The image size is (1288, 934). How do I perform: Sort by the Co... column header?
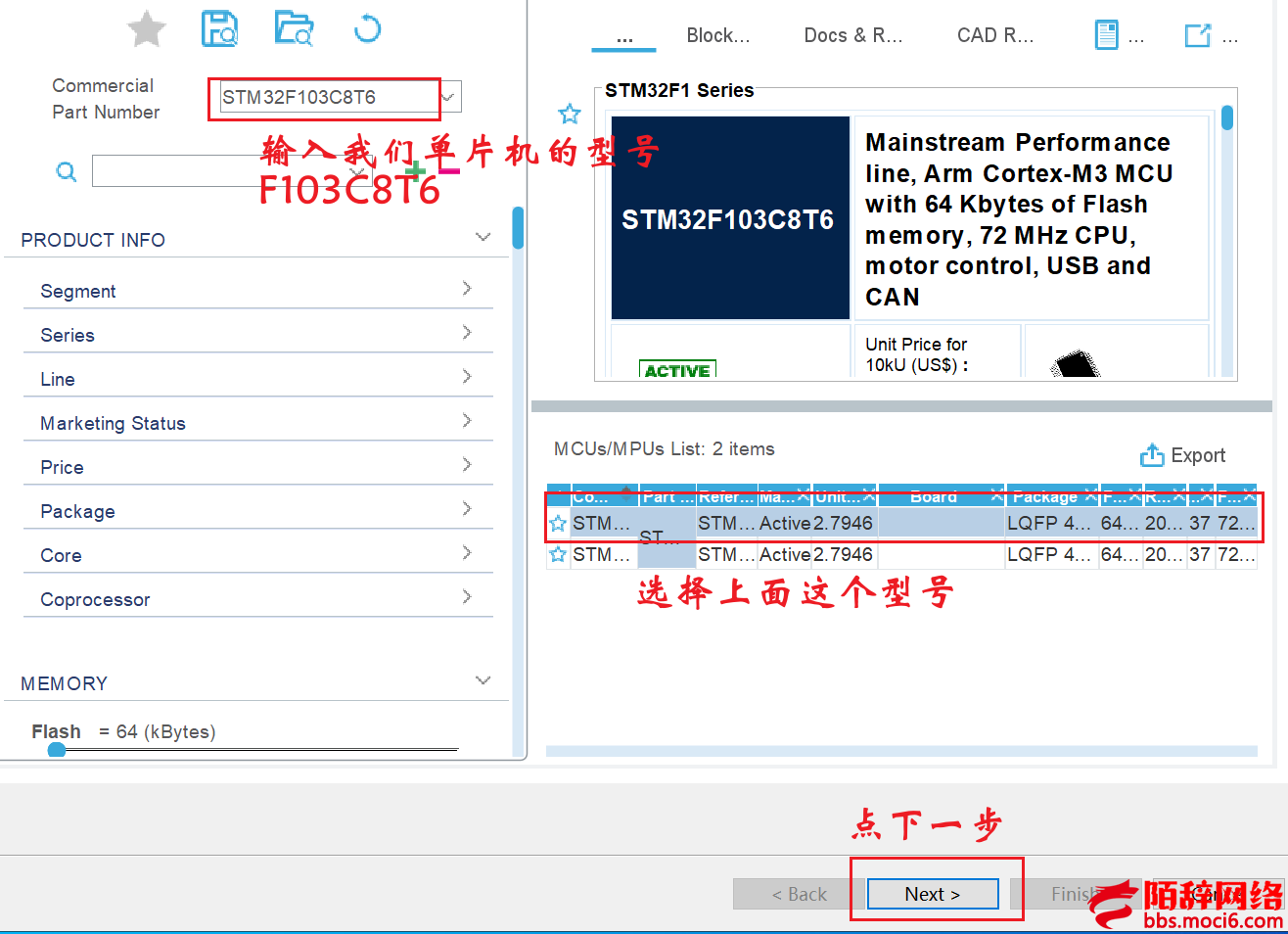point(605,496)
